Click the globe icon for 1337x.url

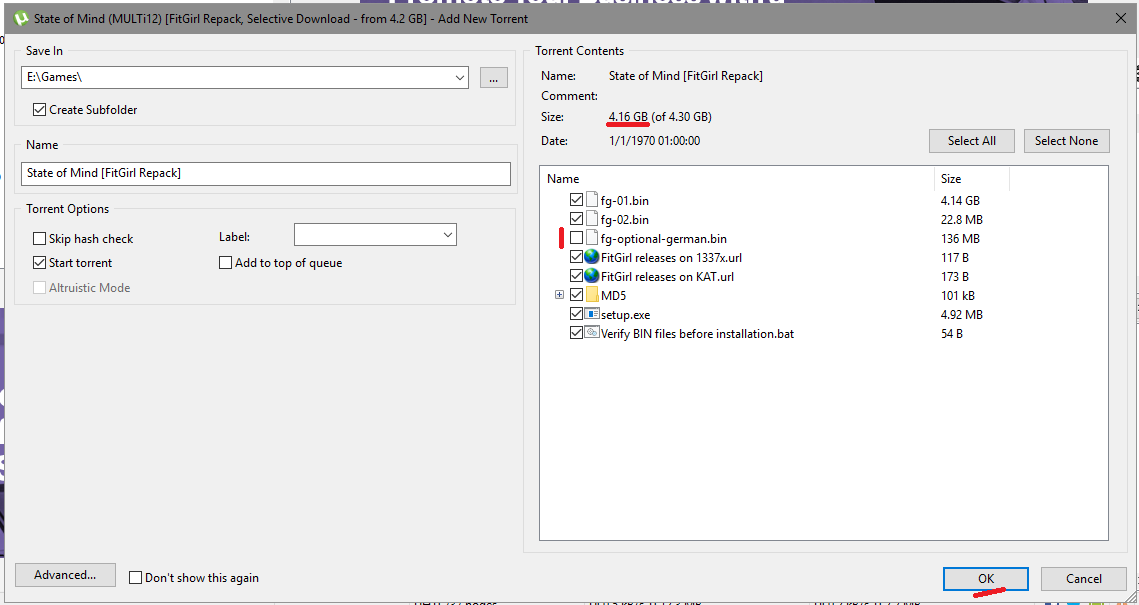[x=591, y=257]
